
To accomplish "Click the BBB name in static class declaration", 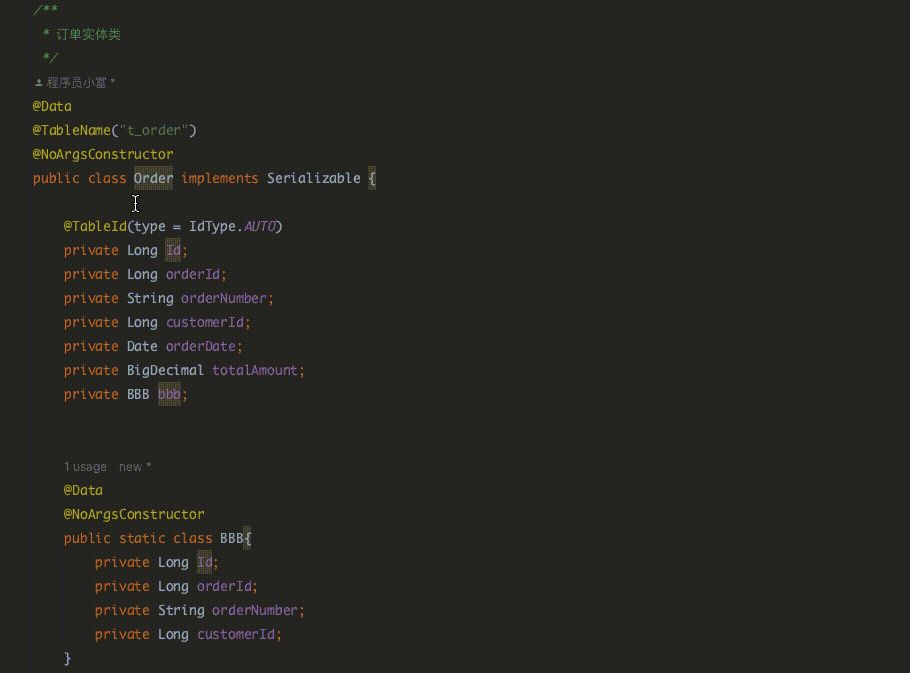I will pos(232,538).
